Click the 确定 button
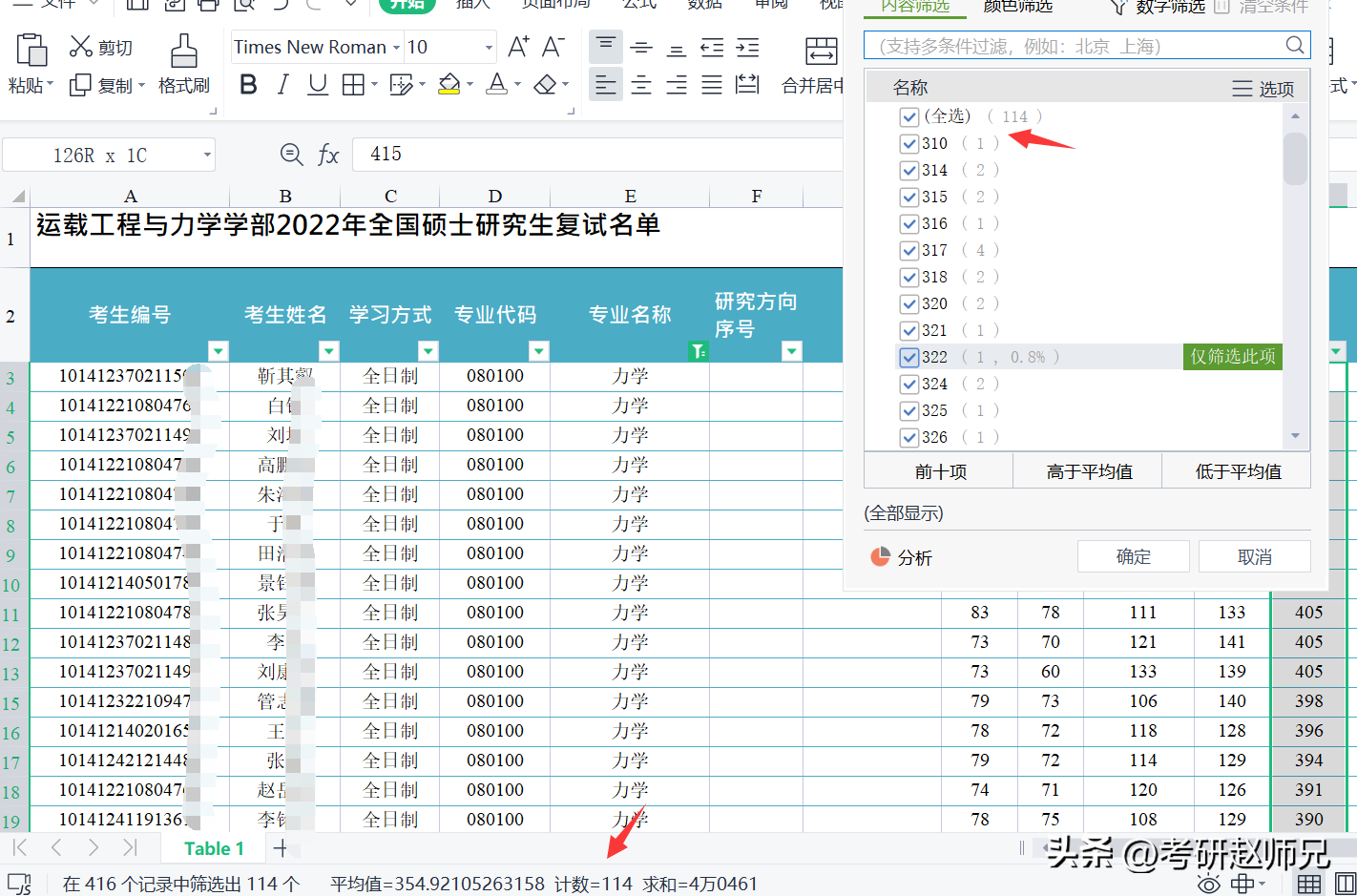1357x896 pixels. [1133, 556]
